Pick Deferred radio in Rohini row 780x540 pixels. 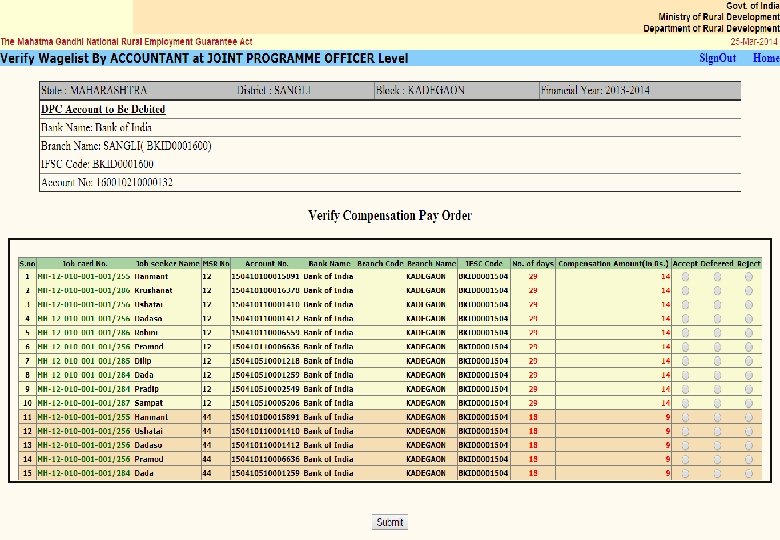pos(717,333)
